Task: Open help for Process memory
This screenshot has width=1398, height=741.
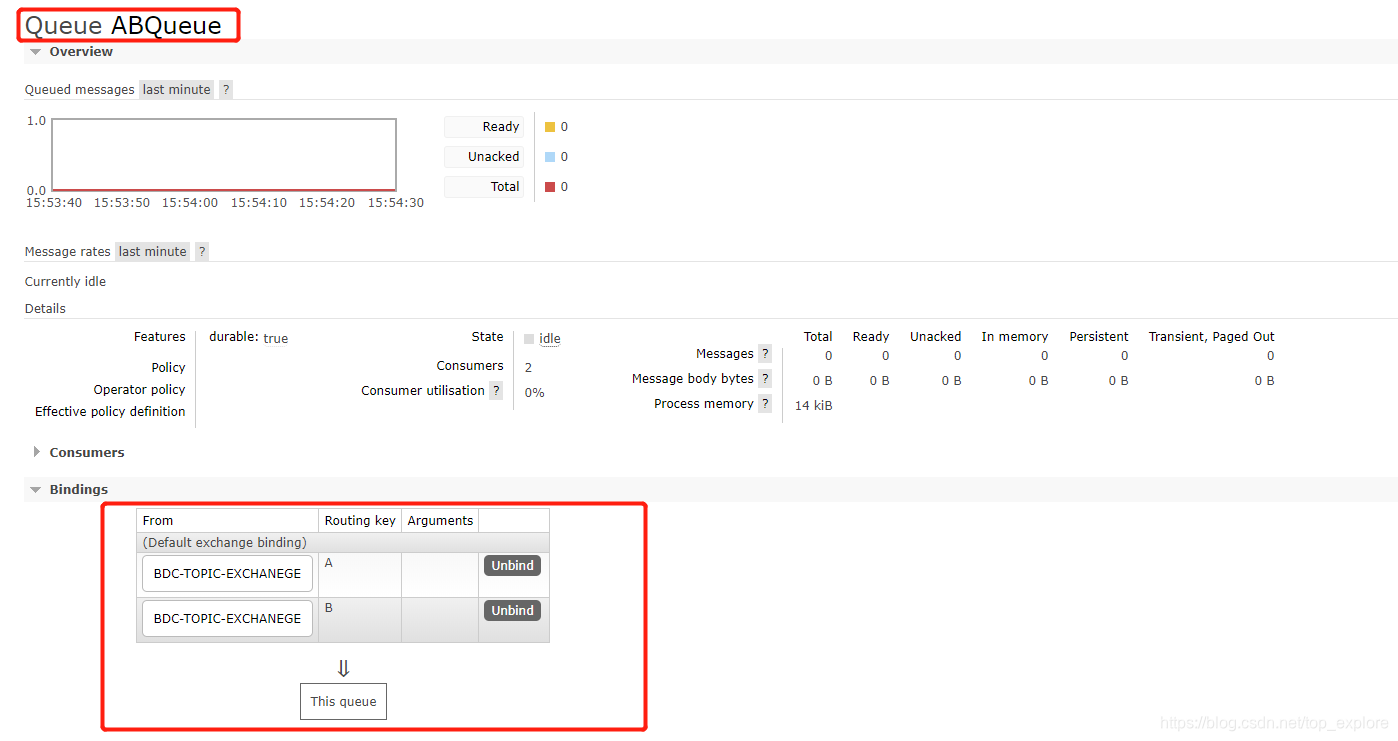Action: click(765, 403)
